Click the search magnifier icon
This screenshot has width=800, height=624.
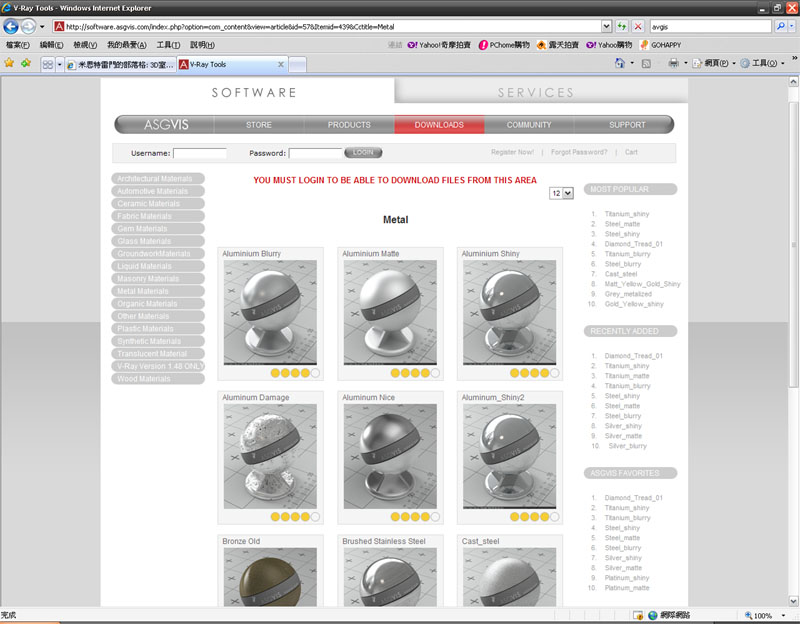(781, 26)
